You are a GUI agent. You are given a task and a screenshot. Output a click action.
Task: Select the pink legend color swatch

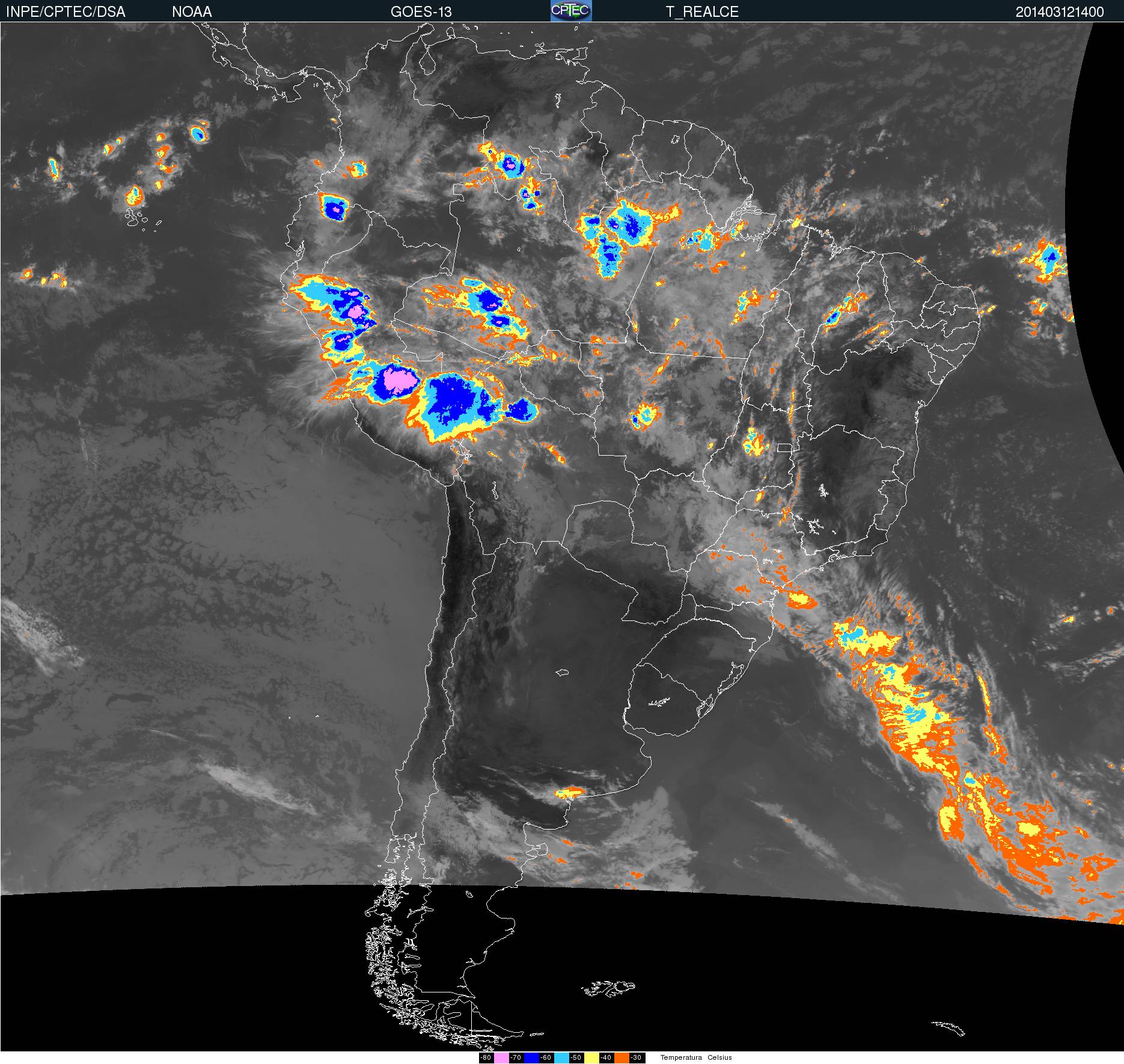[501, 1057]
